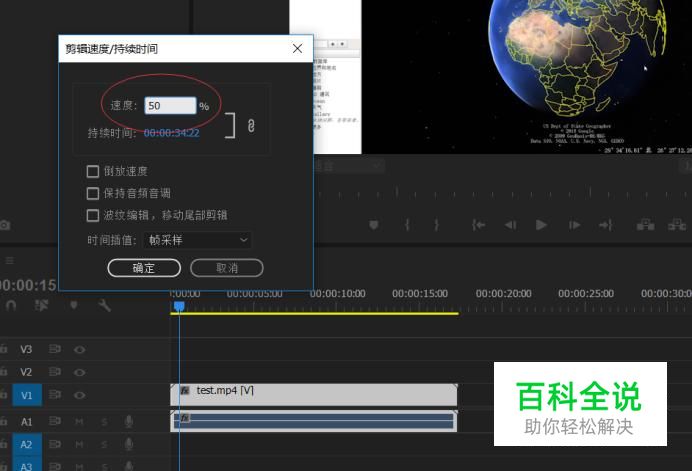692x471 pixels.
Task: Solo track A2 with S button
Action: 104,445
